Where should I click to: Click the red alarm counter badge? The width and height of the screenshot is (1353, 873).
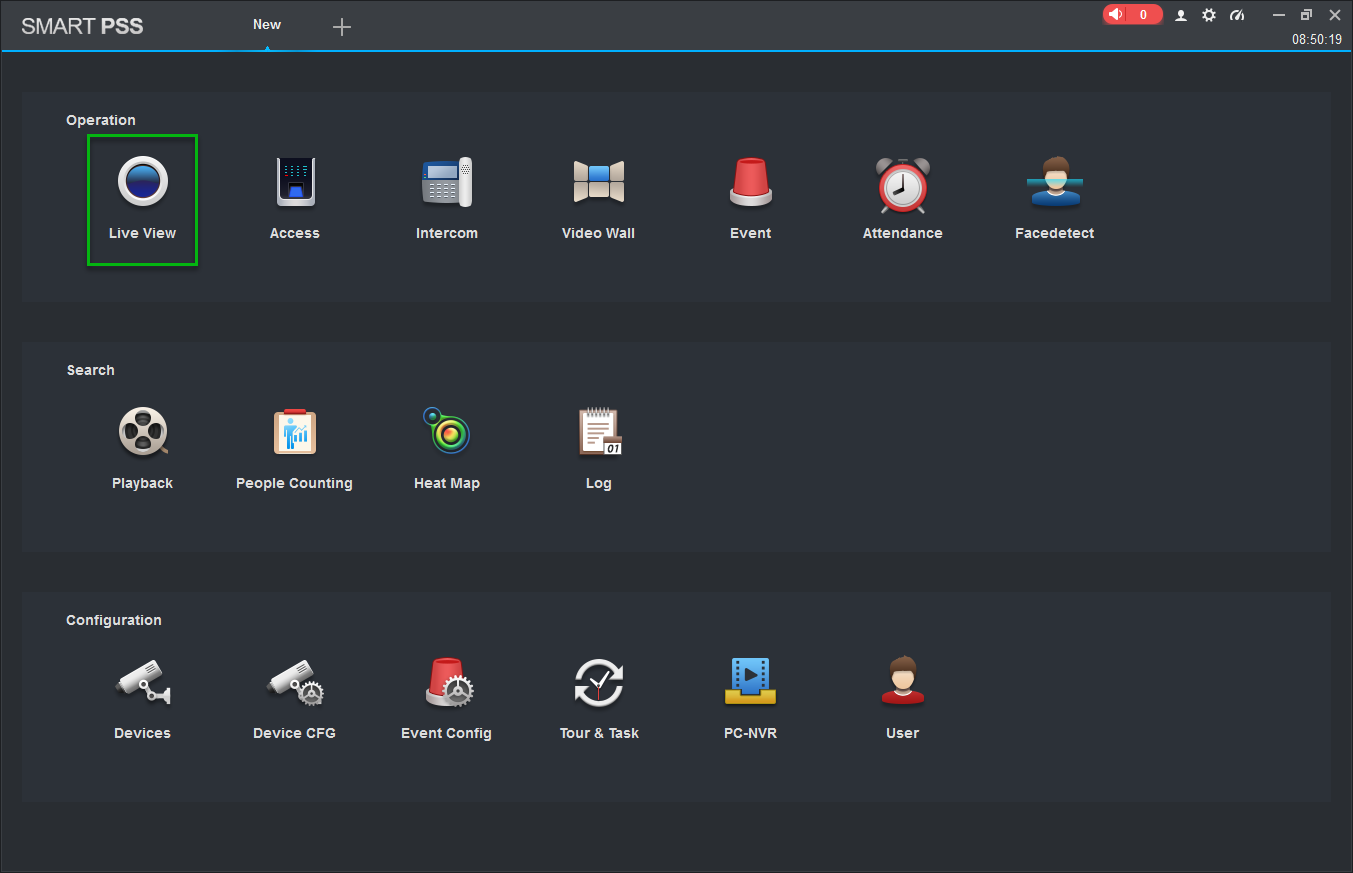[1132, 15]
